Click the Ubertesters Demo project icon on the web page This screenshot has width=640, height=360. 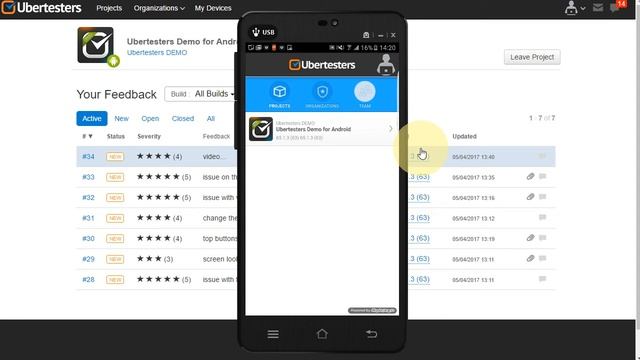pyautogui.click(x=97, y=46)
